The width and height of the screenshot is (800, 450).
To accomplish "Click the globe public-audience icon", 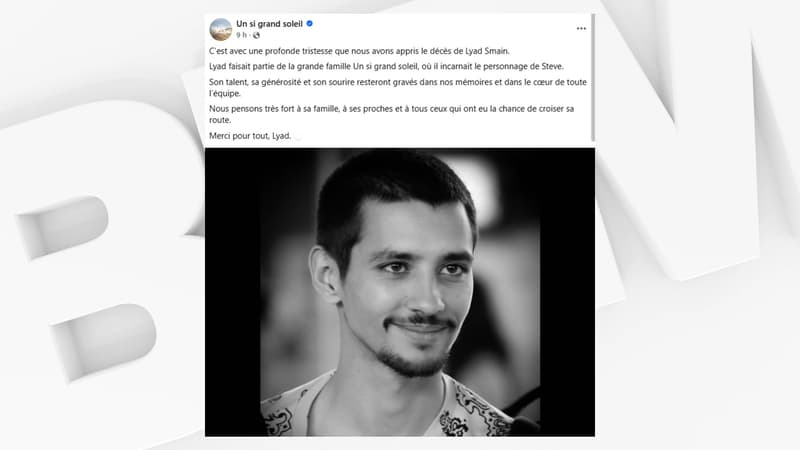I will [x=256, y=35].
